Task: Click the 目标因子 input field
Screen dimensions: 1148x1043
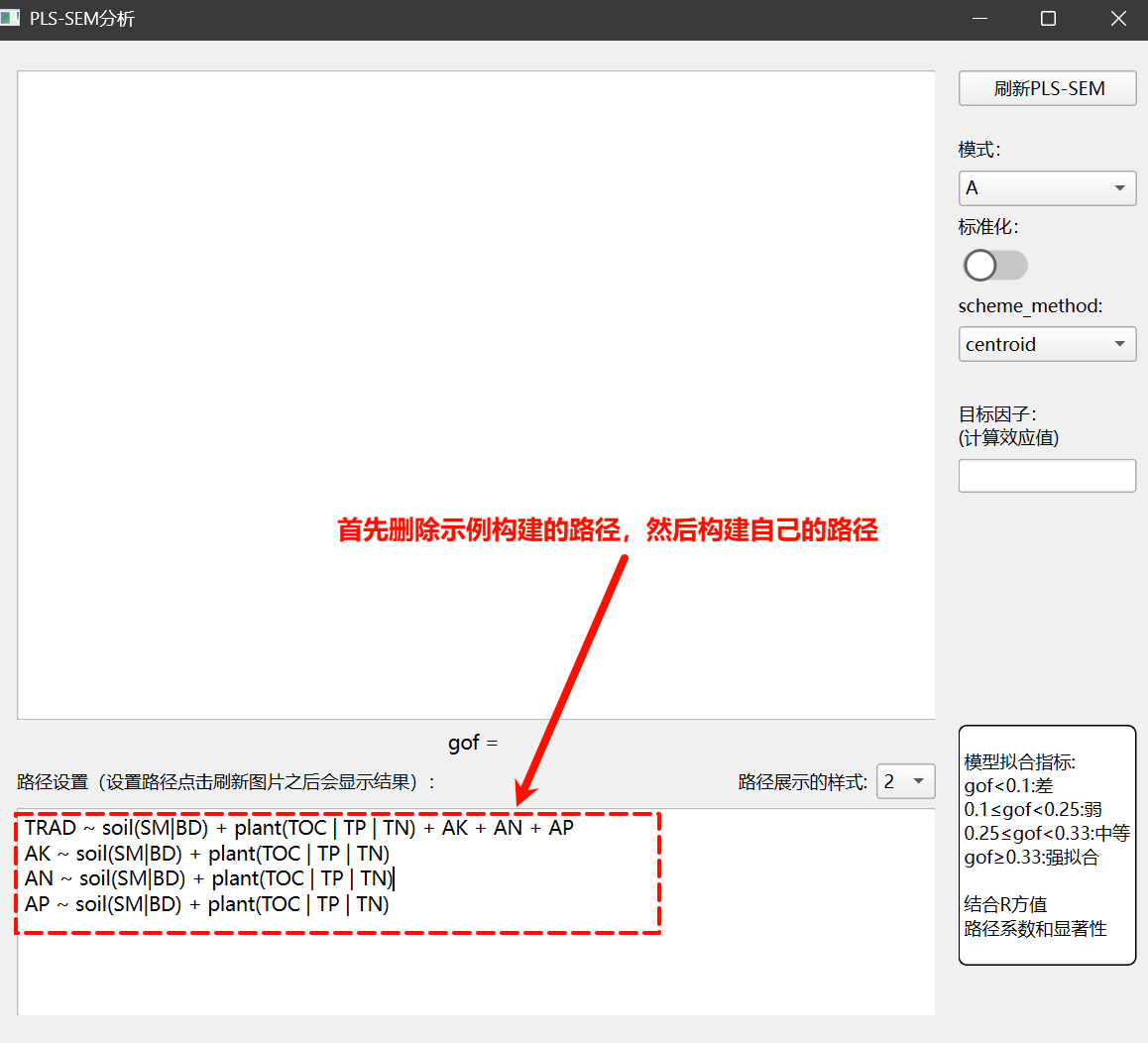Action: tap(1048, 476)
